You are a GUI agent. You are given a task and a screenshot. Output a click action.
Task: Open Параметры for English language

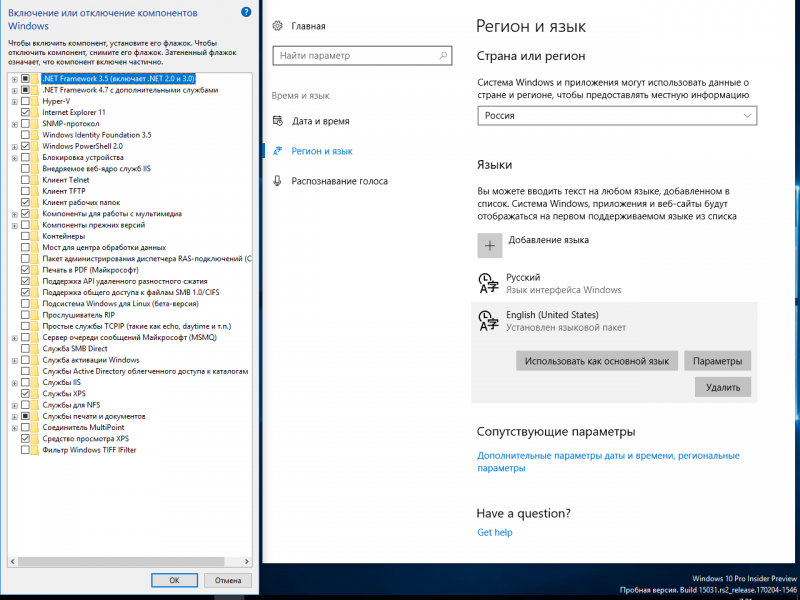coord(717,361)
